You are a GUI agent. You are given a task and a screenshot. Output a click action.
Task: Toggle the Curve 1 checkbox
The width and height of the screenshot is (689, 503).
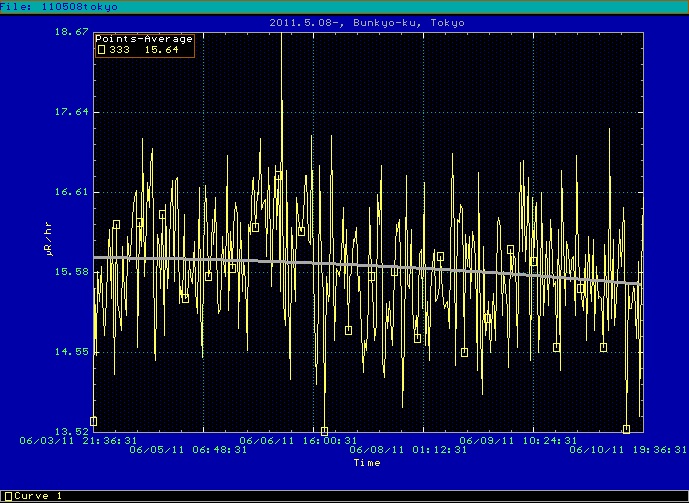(6, 496)
